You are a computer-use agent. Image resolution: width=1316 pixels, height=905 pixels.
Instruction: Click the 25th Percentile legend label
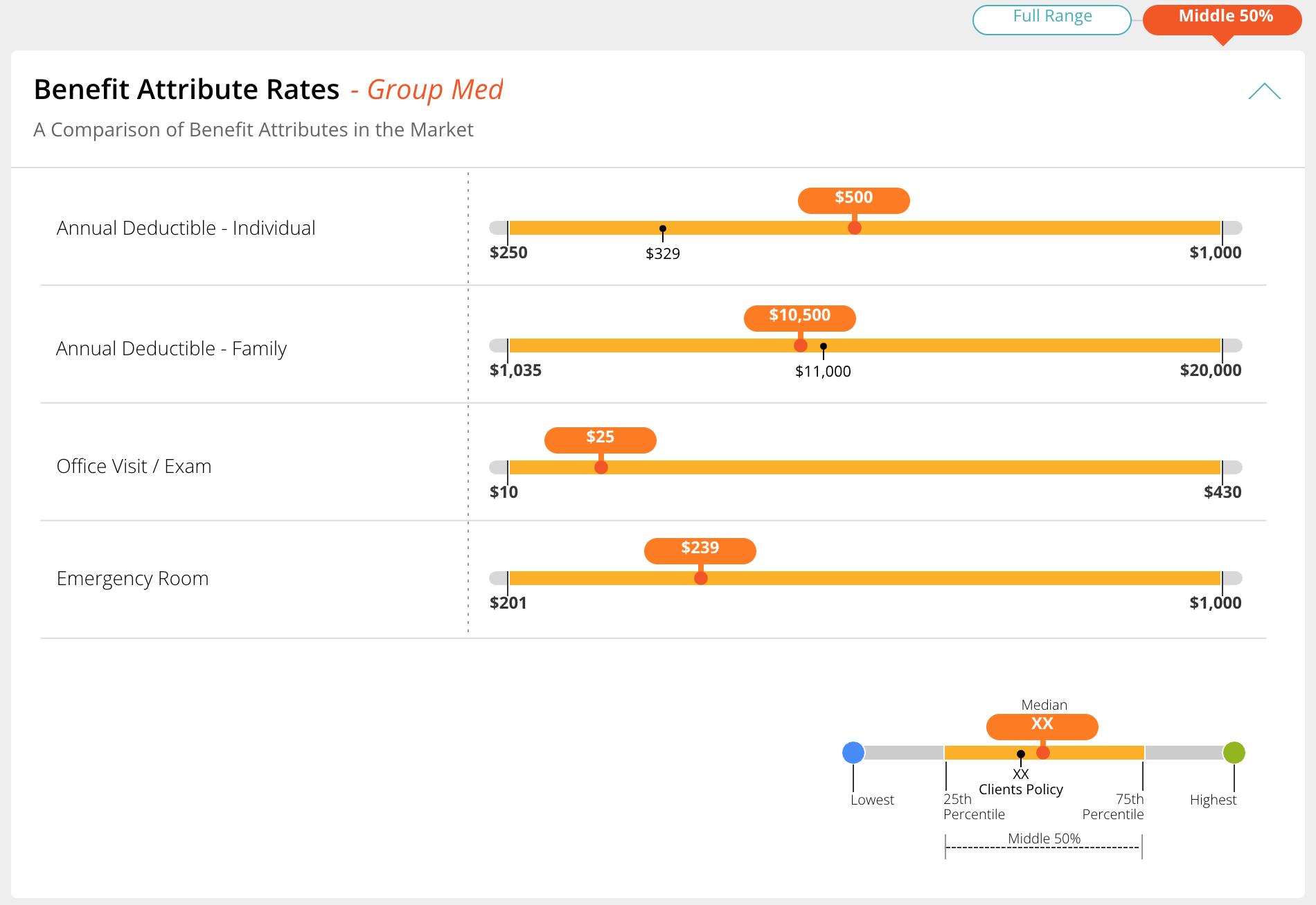[x=974, y=807]
